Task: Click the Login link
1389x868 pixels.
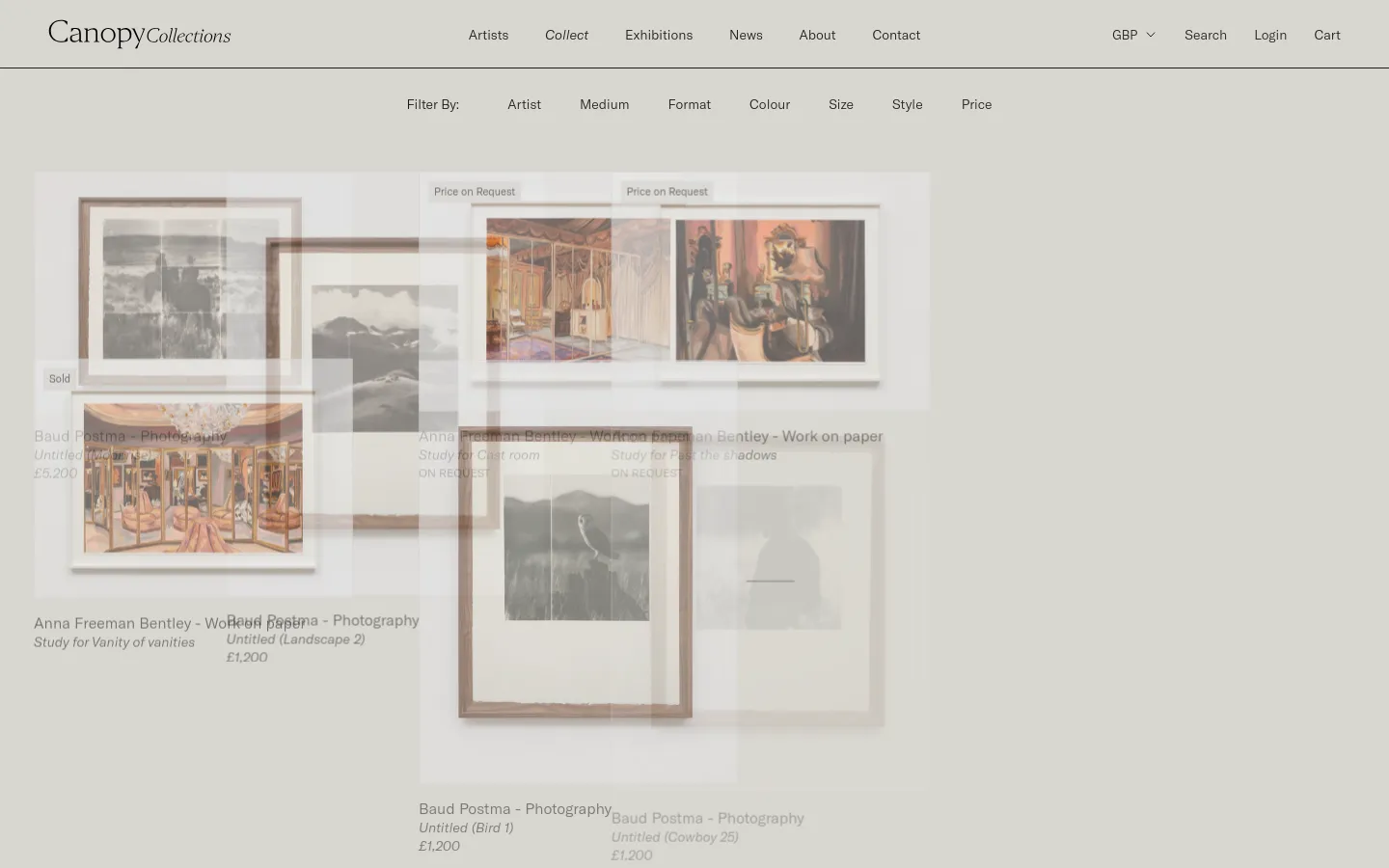Action: click(1270, 35)
